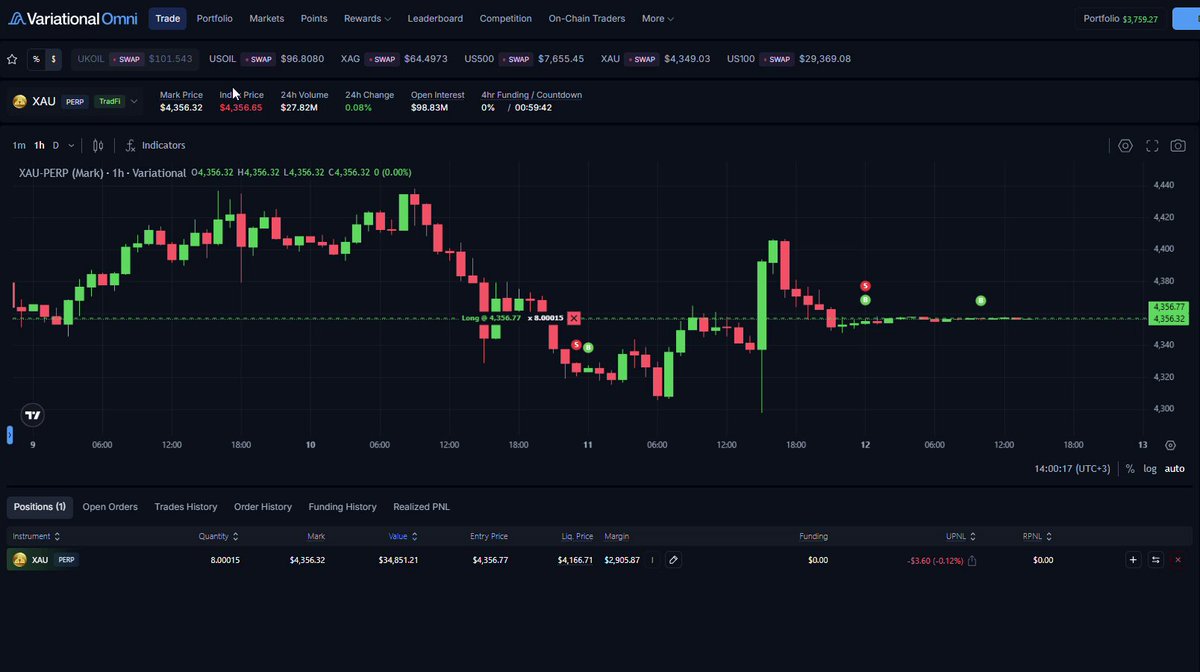Open the Leaderboard page

pos(435,18)
